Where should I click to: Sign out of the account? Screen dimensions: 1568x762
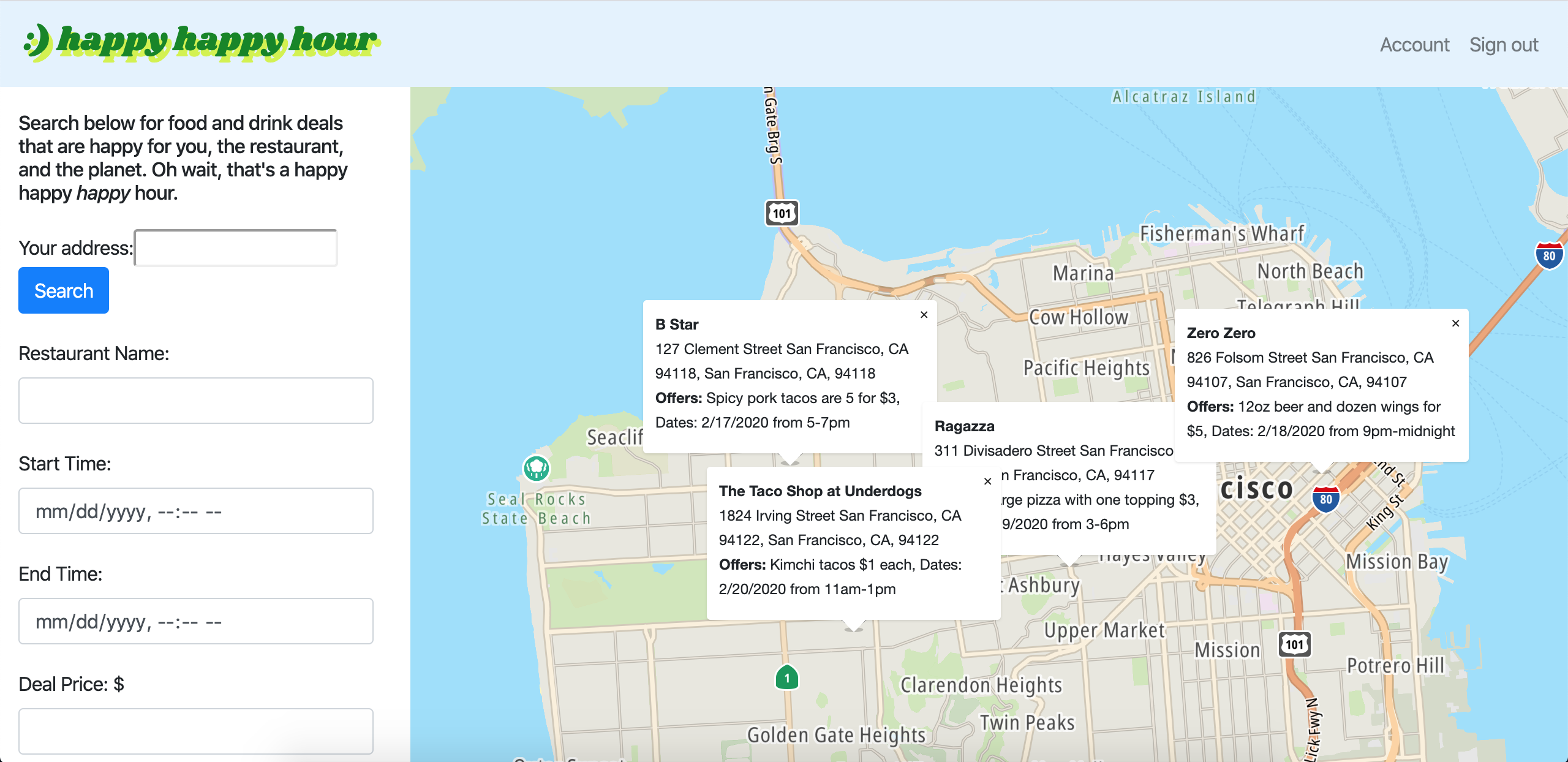[x=1503, y=45]
